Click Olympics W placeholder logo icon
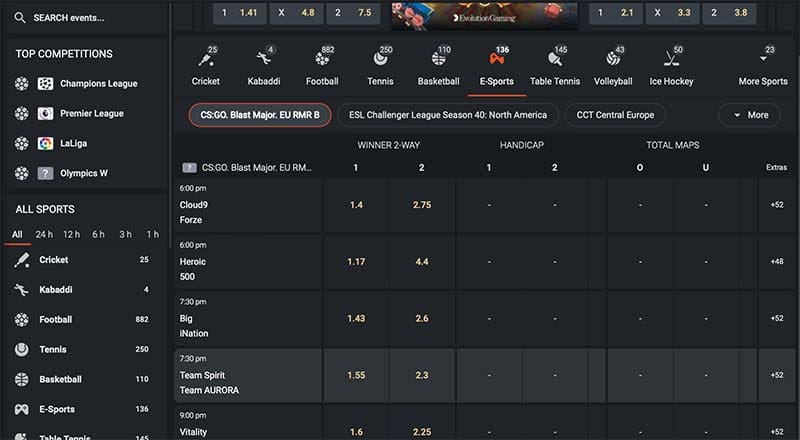Viewport: 800px width, 440px height. click(x=45, y=174)
